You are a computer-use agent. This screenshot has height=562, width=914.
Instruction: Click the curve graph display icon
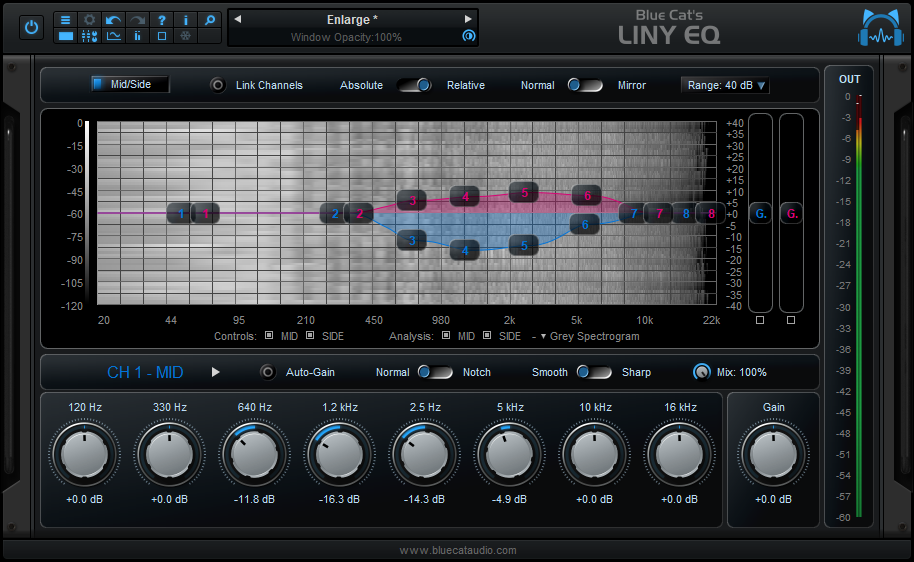click(113, 36)
